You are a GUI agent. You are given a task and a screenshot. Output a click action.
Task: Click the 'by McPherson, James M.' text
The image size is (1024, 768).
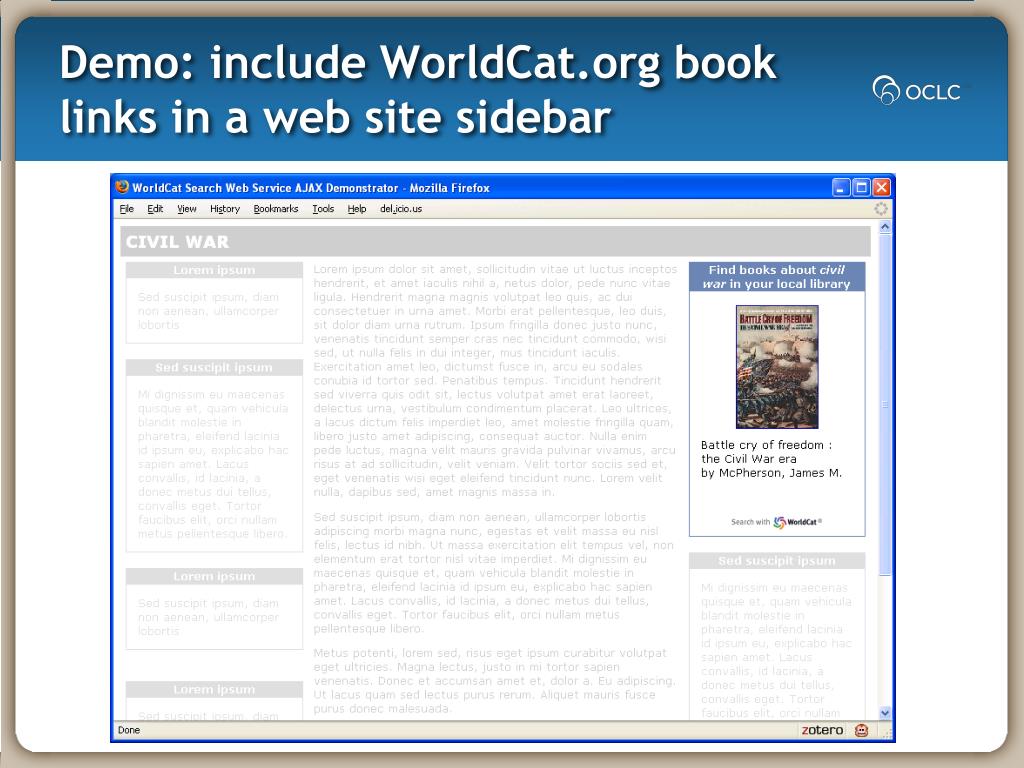pos(771,473)
